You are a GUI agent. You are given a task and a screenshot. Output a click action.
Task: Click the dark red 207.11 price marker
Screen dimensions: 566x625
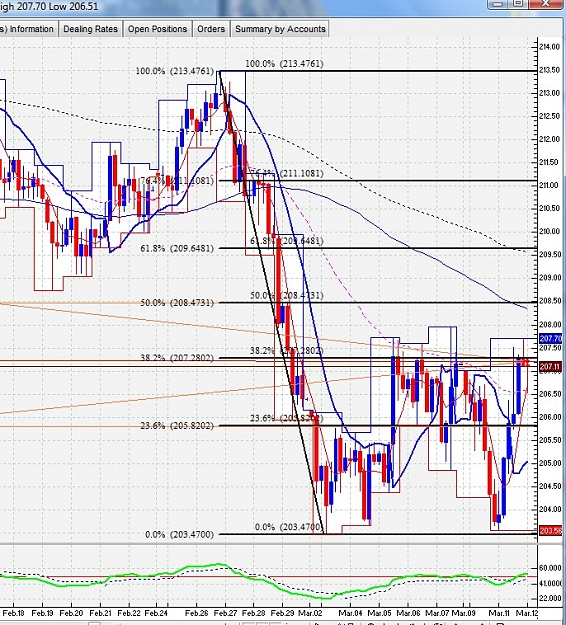point(550,367)
